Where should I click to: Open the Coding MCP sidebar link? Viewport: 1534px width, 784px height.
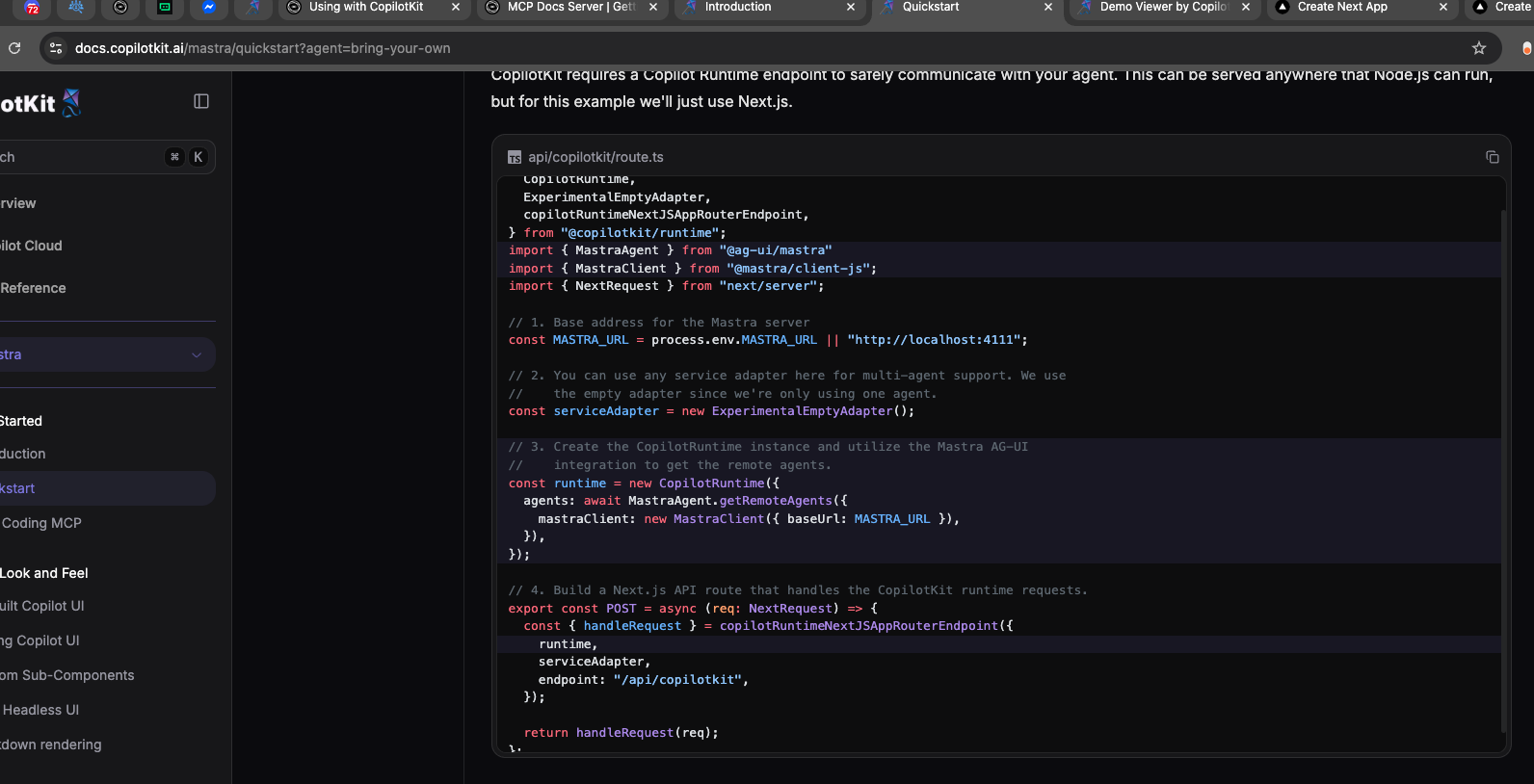41,523
